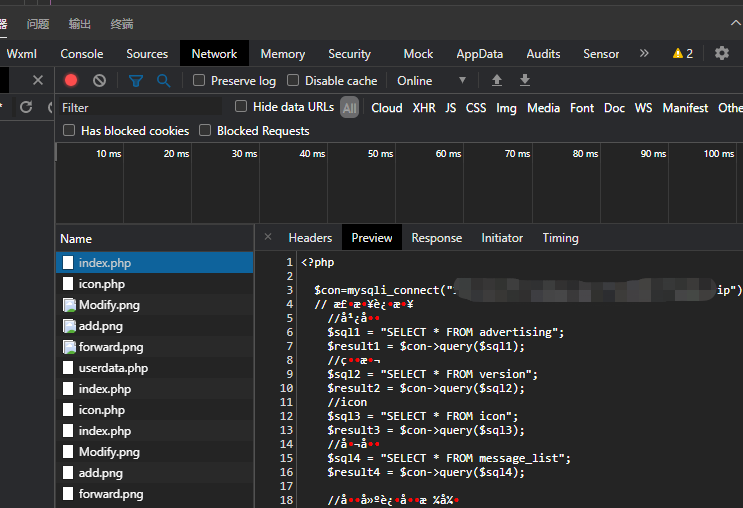Click the import HAR upload arrow icon
The height and width of the screenshot is (508, 743).
click(x=497, y=81)
